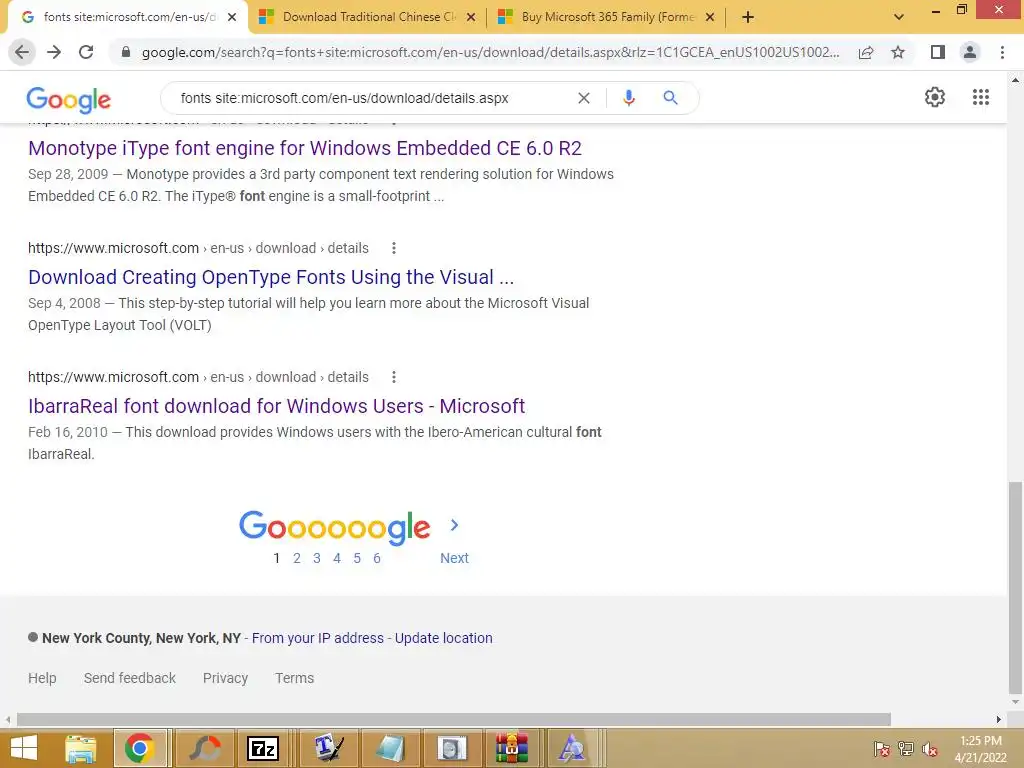The height and width of the screenshot is (768, 1024).
Task: Open Monotype iType font engine result
Action: pyautogui.click(x=305, y=148)
